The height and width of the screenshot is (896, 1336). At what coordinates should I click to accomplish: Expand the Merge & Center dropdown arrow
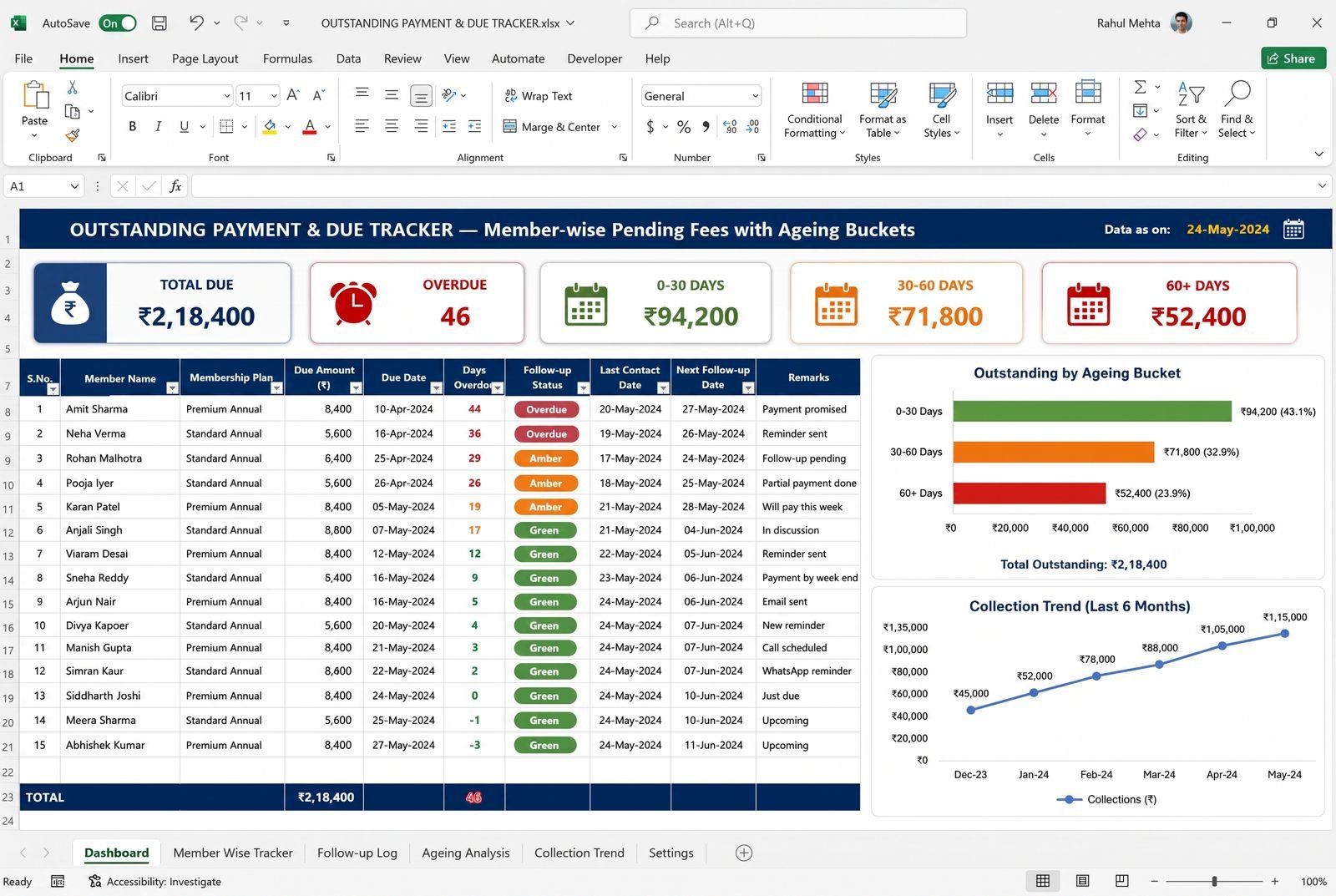click(x=615, y=127)
